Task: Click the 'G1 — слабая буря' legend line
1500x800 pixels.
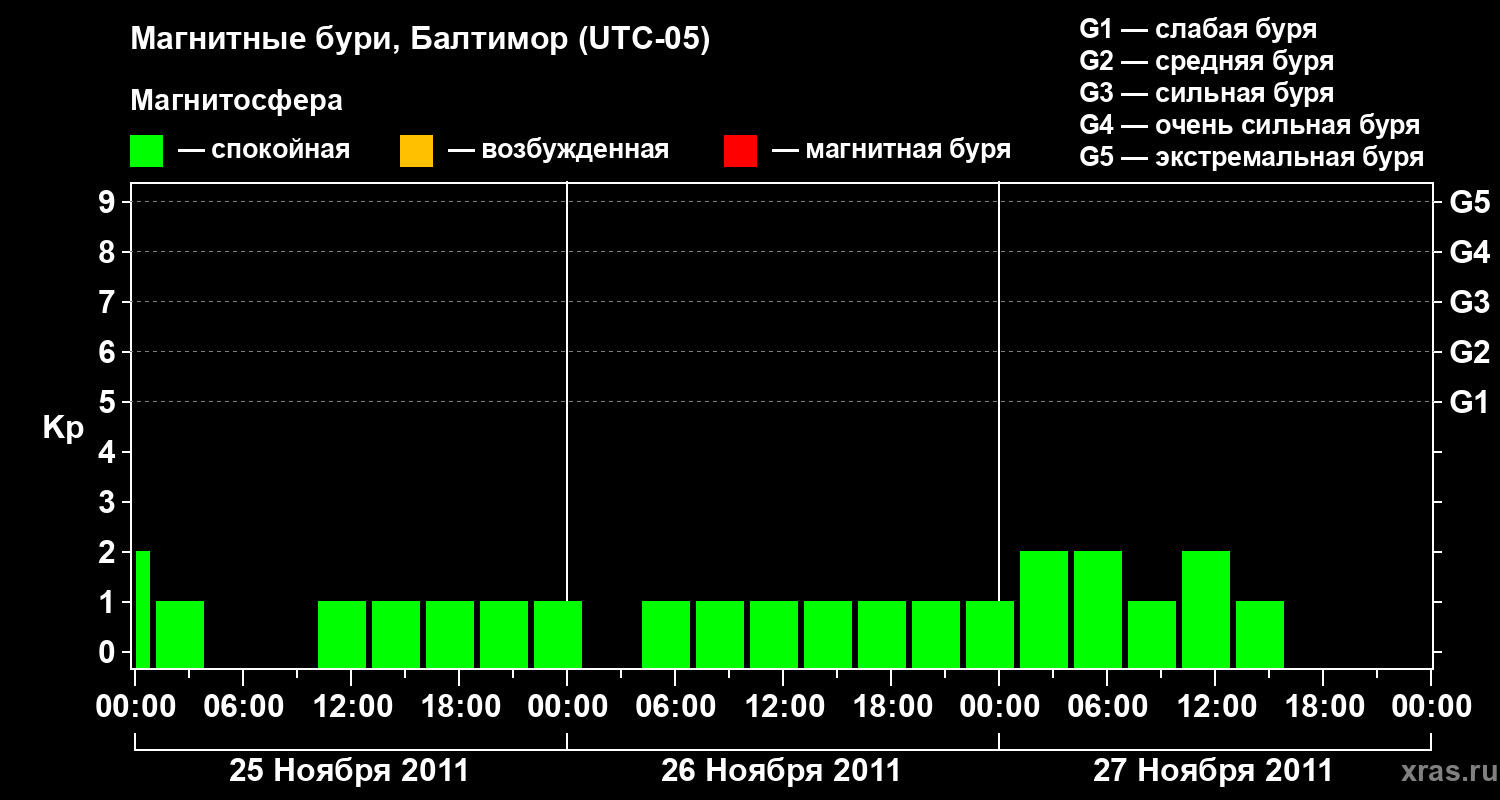Action: tap(1198, 29)
